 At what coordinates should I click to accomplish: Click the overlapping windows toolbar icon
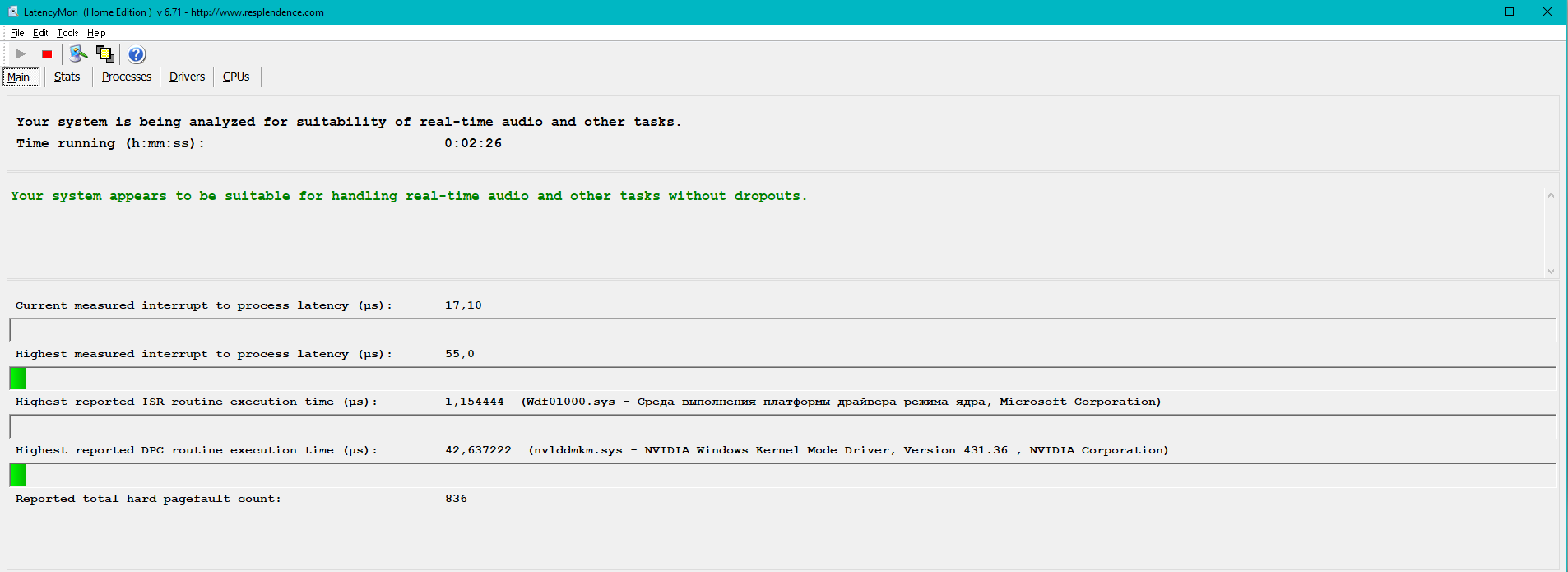105,54
